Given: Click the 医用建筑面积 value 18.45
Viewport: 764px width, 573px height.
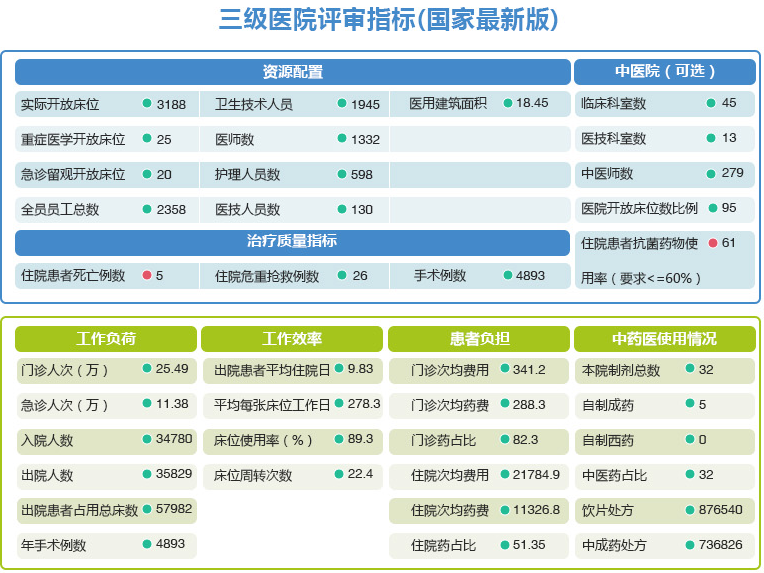Looking at the screenshot, I should pyautogui.click(x=532, y=103).
